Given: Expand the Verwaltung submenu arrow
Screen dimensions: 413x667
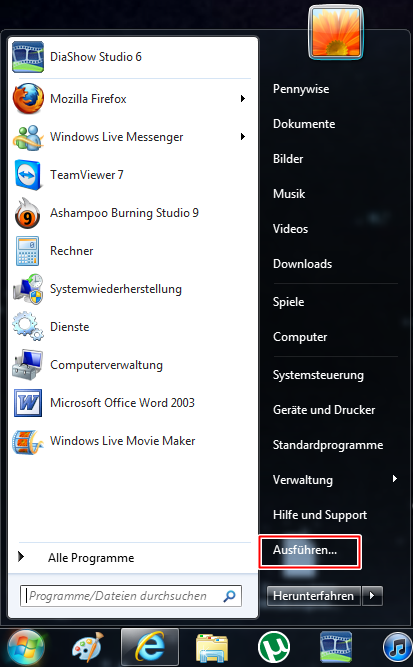Looking at the screenshot, I should click(x=395, y=479).
